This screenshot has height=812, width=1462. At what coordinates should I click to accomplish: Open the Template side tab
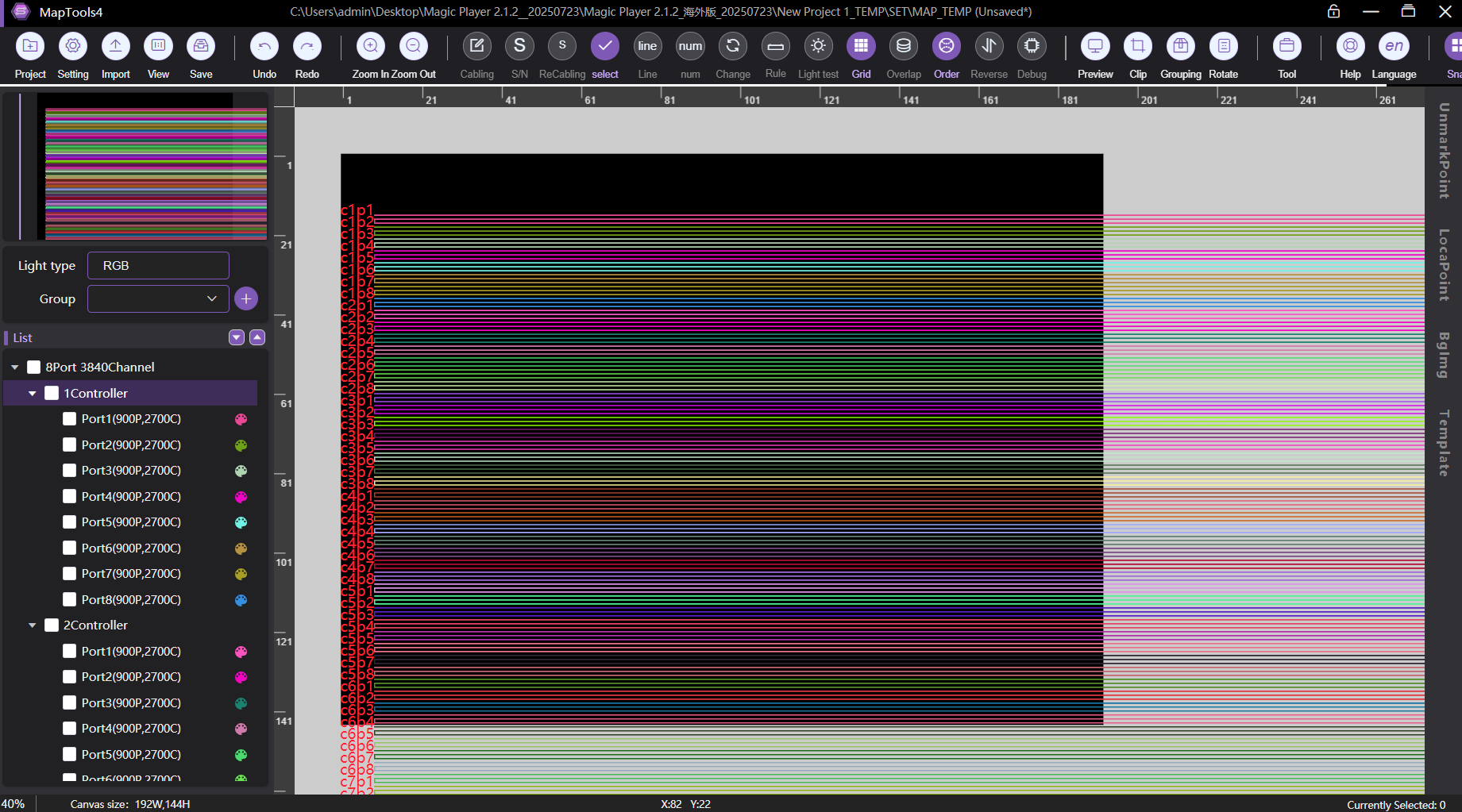pyautogui.click(x=1444, y=443)
